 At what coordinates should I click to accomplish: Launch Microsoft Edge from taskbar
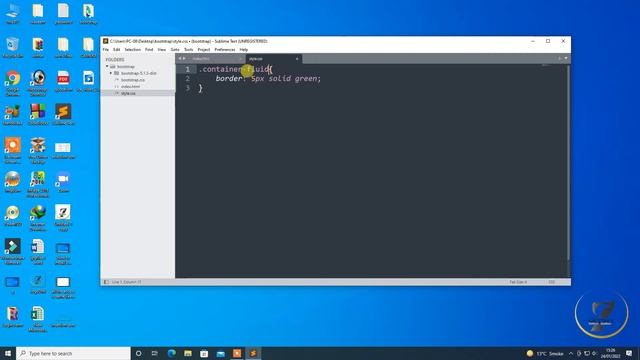coord(171,353)
